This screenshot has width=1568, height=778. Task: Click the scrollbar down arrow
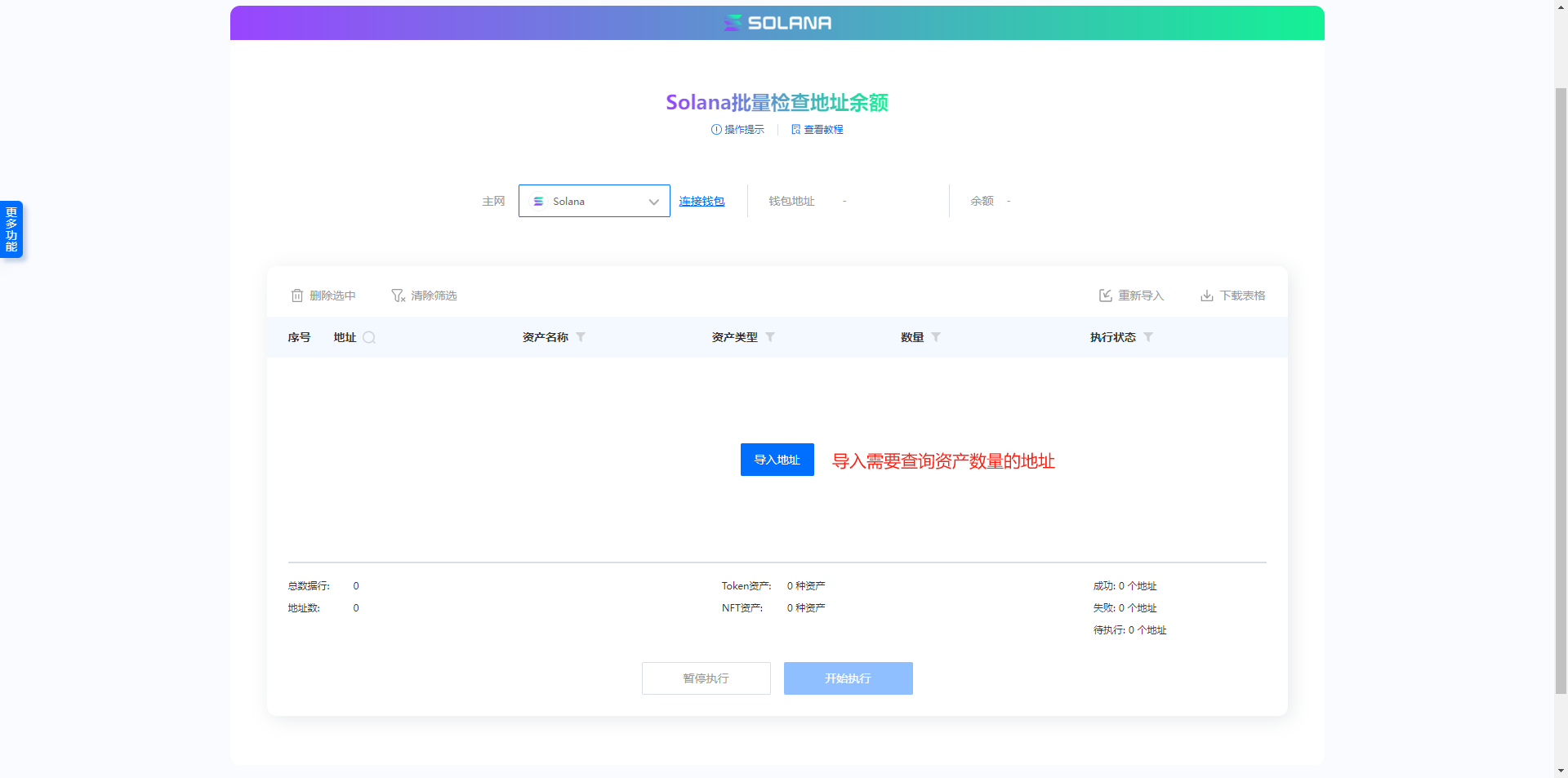click(x=1561, y=771)
